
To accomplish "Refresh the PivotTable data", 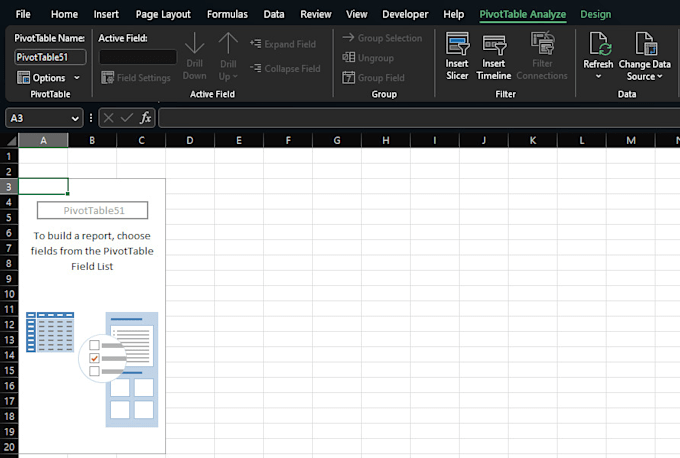I will [598, 50].
